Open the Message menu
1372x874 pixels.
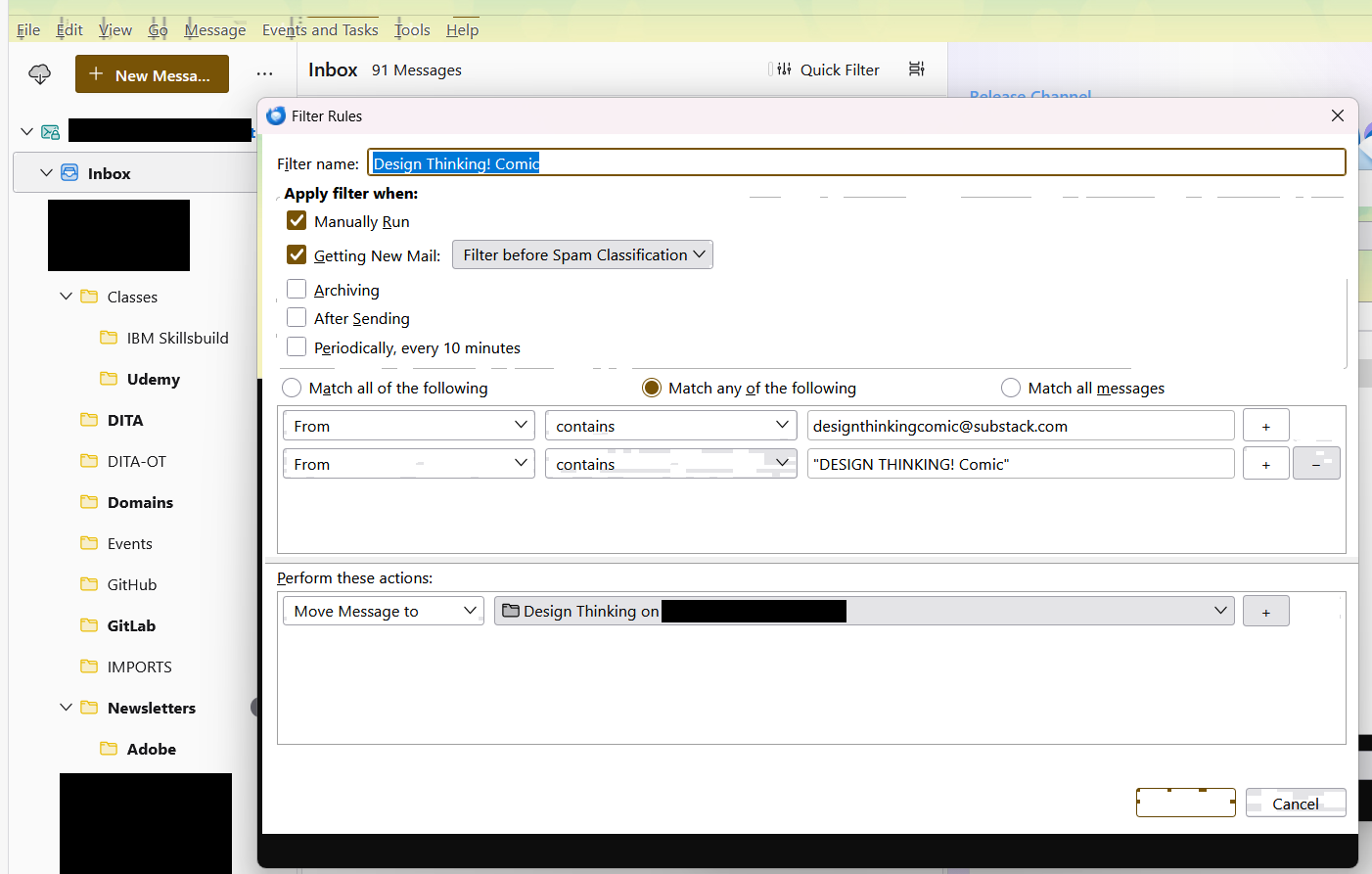[x=215, y=29]
